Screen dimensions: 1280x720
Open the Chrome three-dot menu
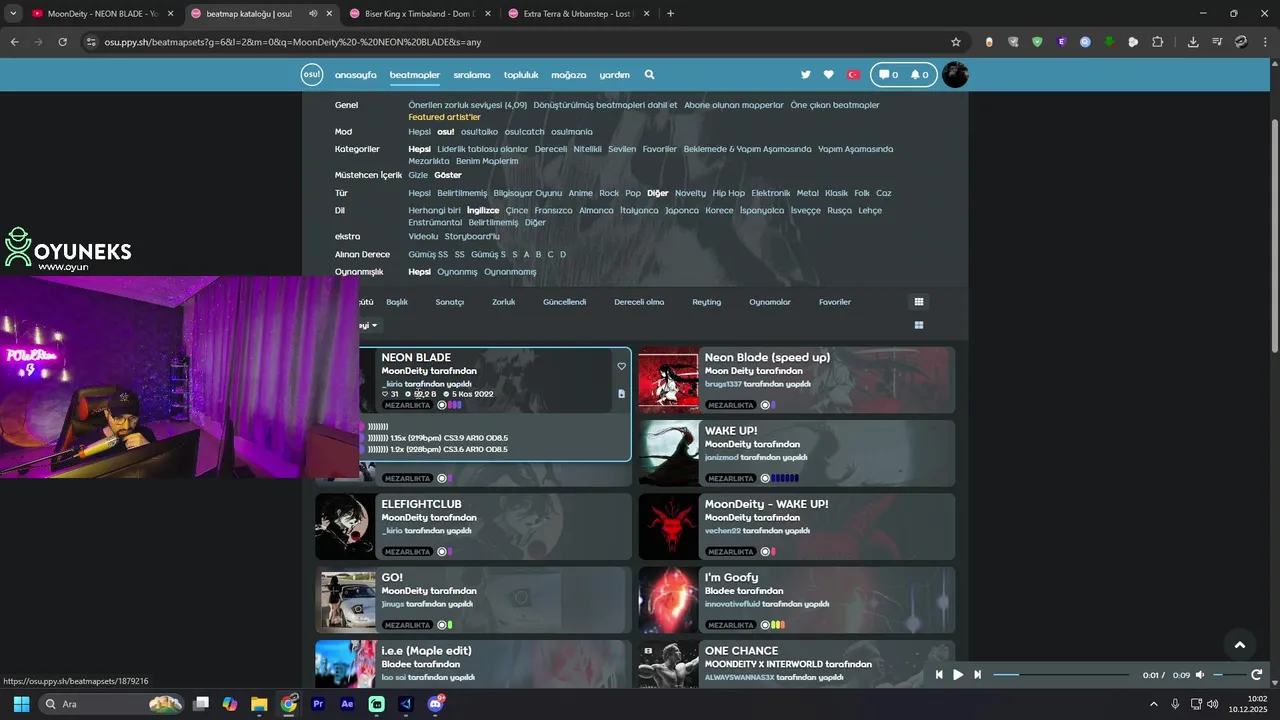click(x=1264, y=42)
